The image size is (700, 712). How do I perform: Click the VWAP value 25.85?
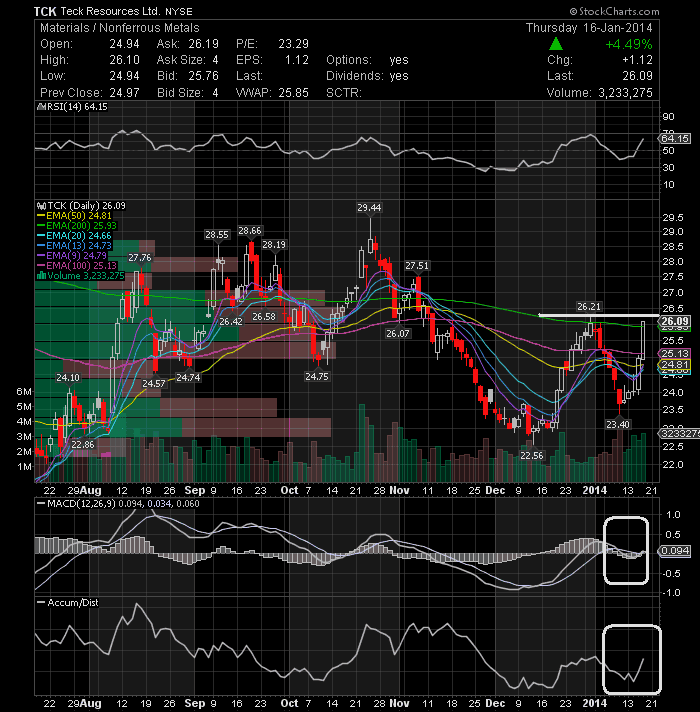pos(293,93)
